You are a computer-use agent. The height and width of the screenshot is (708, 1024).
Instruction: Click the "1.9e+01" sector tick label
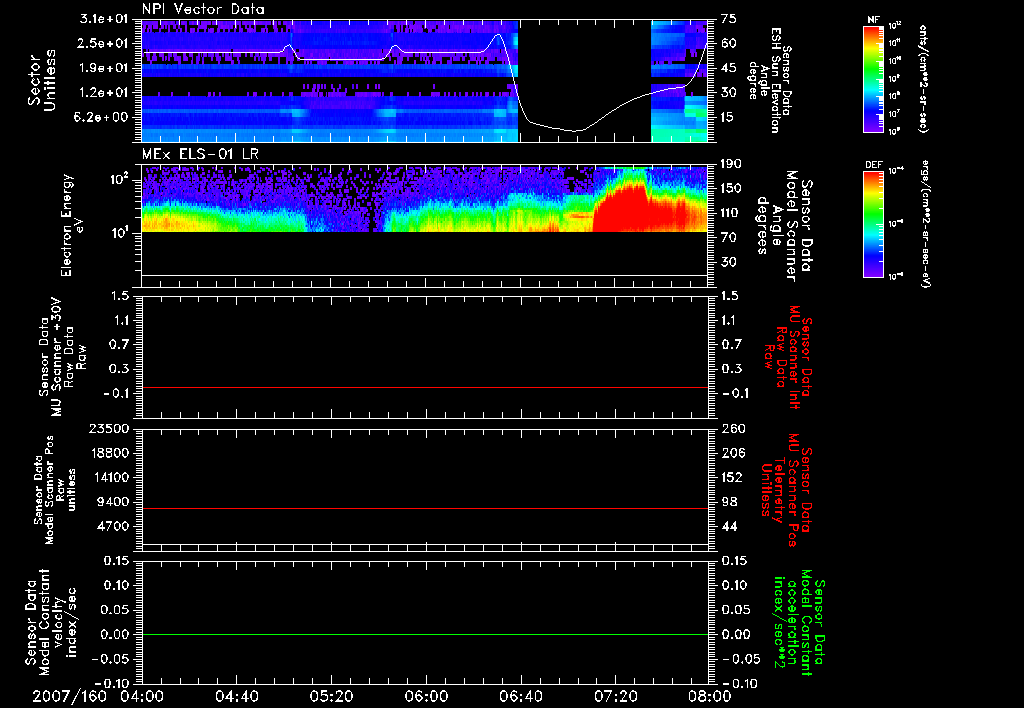click(104, 68)
